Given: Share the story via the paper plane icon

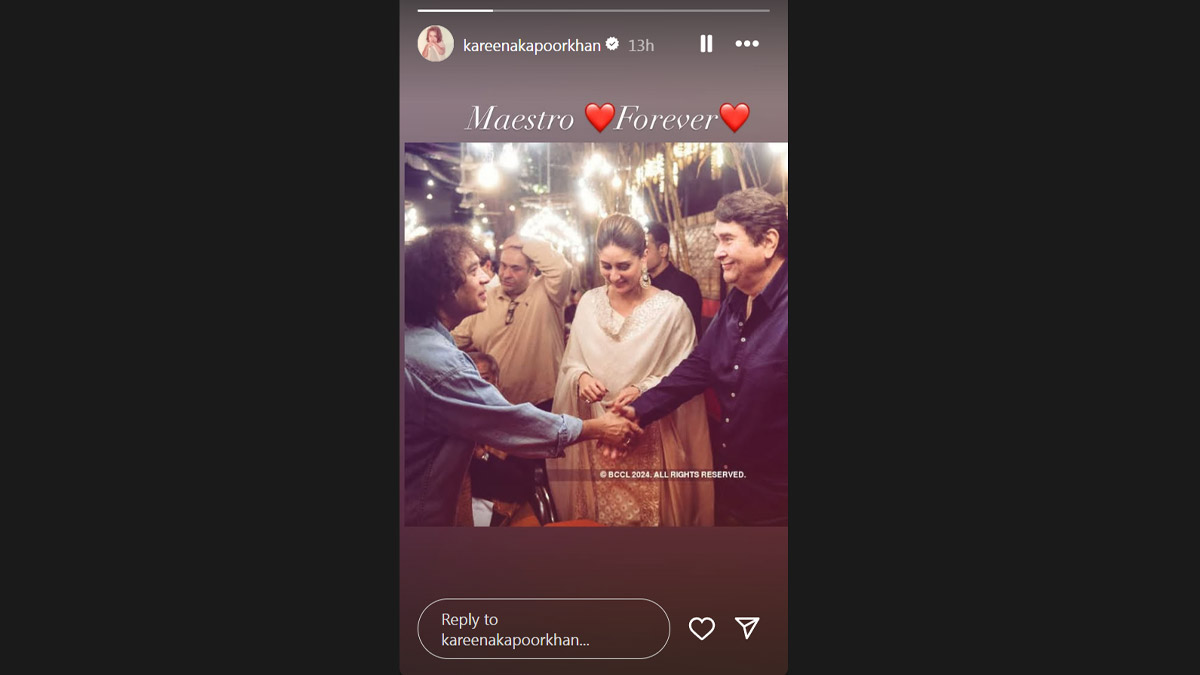Looking at the screenshot, I should tap(747, 628).
